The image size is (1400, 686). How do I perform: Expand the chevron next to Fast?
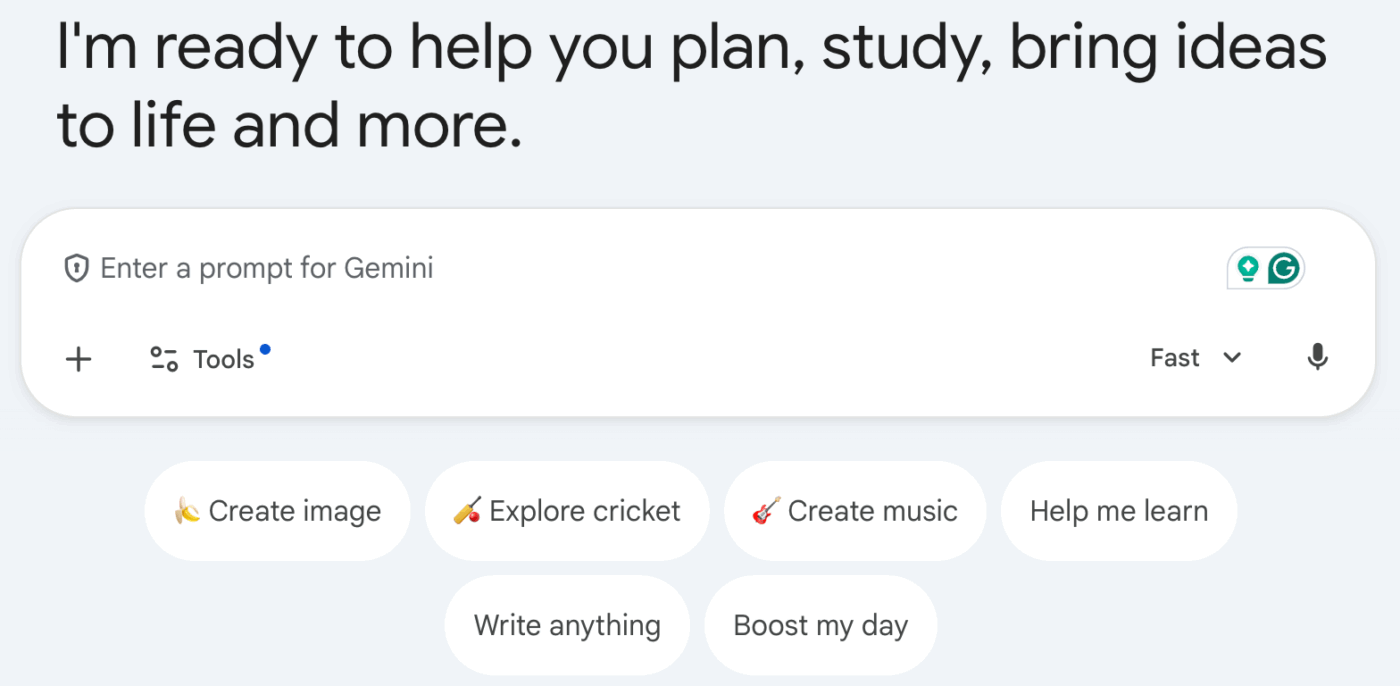click(1232, 358)
